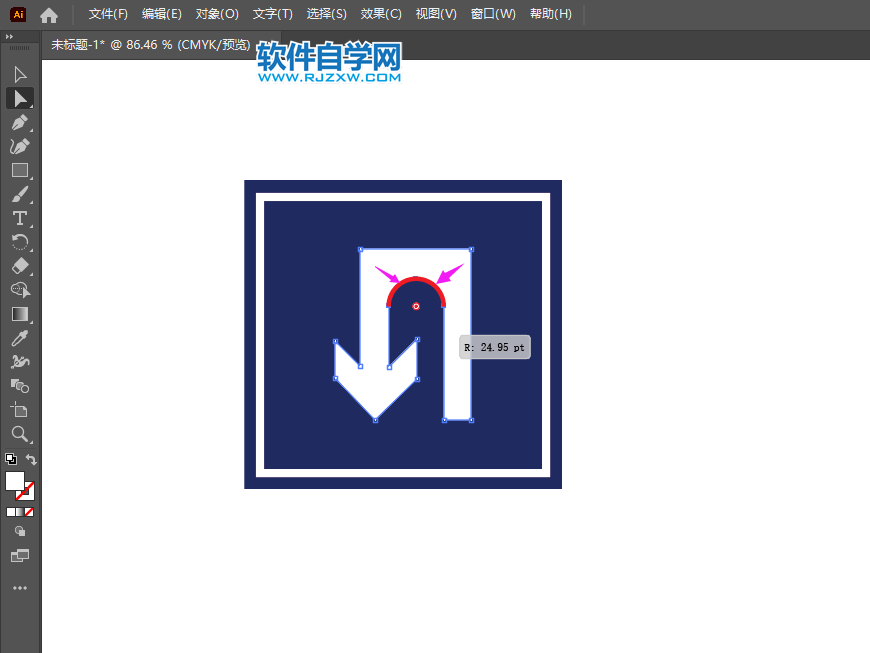Click the top-left anchor of arrow shape
Screen dimensions: 870x653
click(361, 250)
